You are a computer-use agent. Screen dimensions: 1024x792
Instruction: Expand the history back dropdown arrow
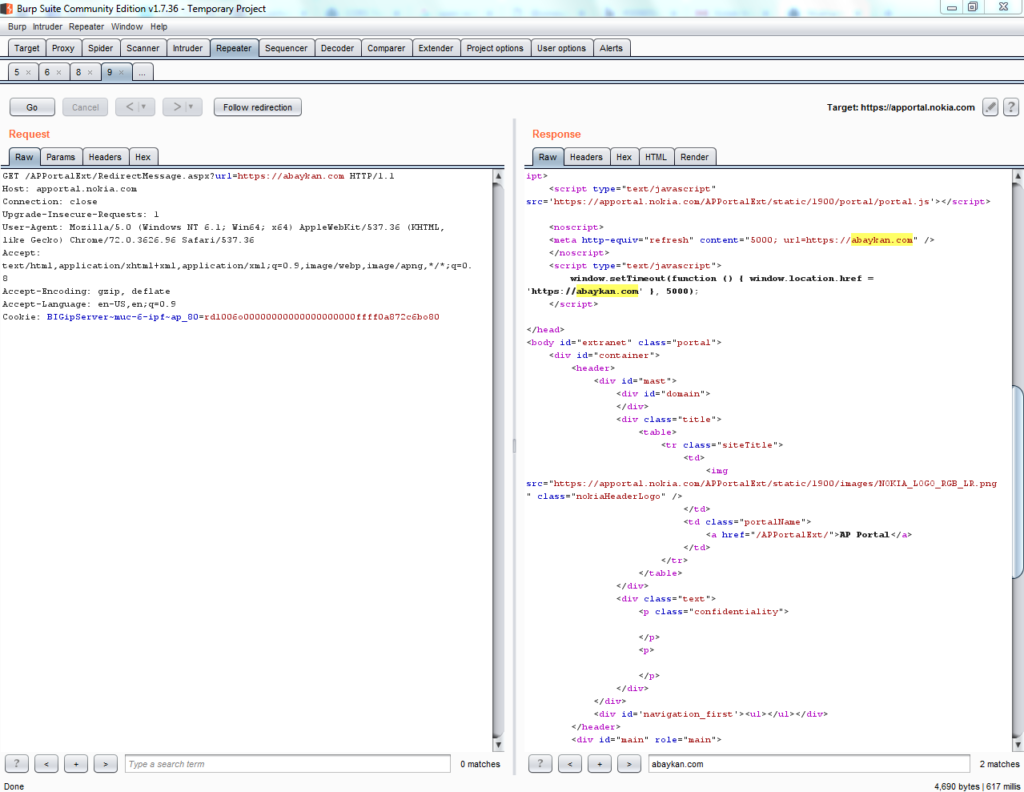pos(143,107)
